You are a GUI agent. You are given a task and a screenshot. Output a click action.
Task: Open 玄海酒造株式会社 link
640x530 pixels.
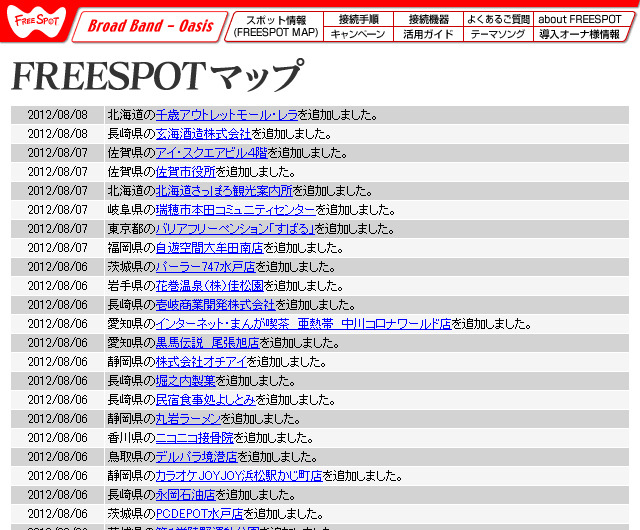click(203, 134)
